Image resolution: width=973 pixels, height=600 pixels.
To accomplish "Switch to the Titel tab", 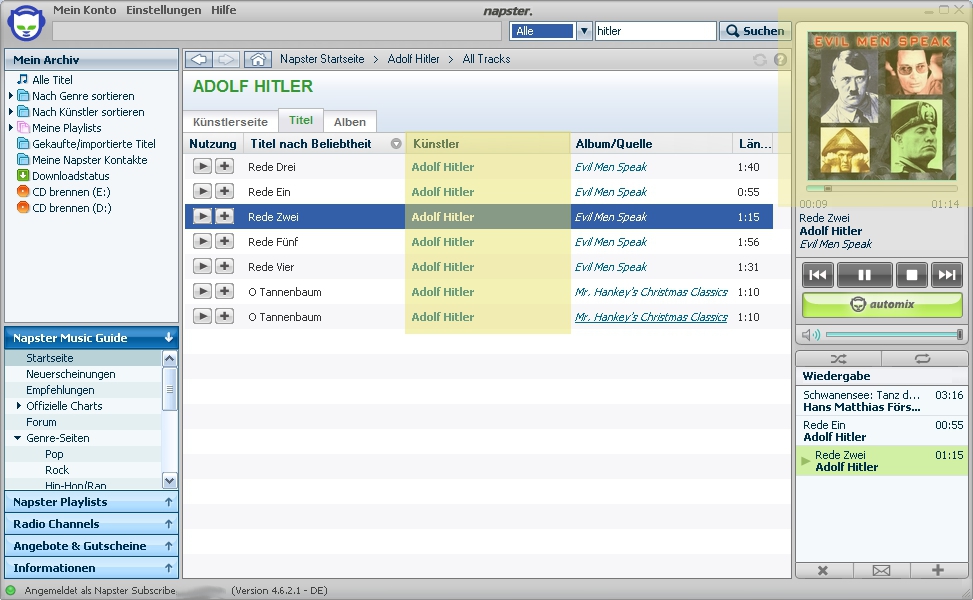I will click(x=301, y=120).
